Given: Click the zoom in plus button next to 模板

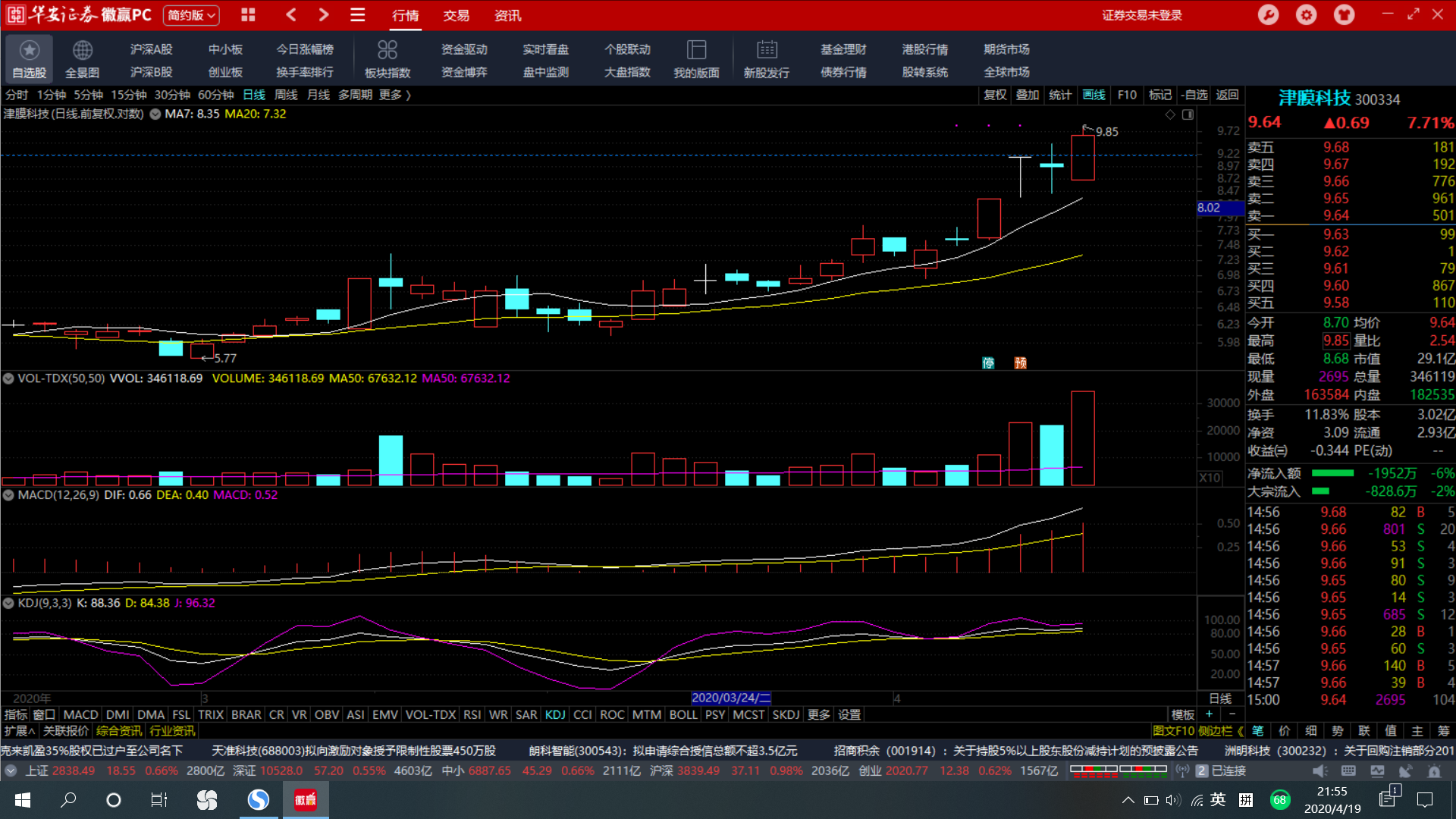Looking at the screenshot, I should pos(1209,714).
